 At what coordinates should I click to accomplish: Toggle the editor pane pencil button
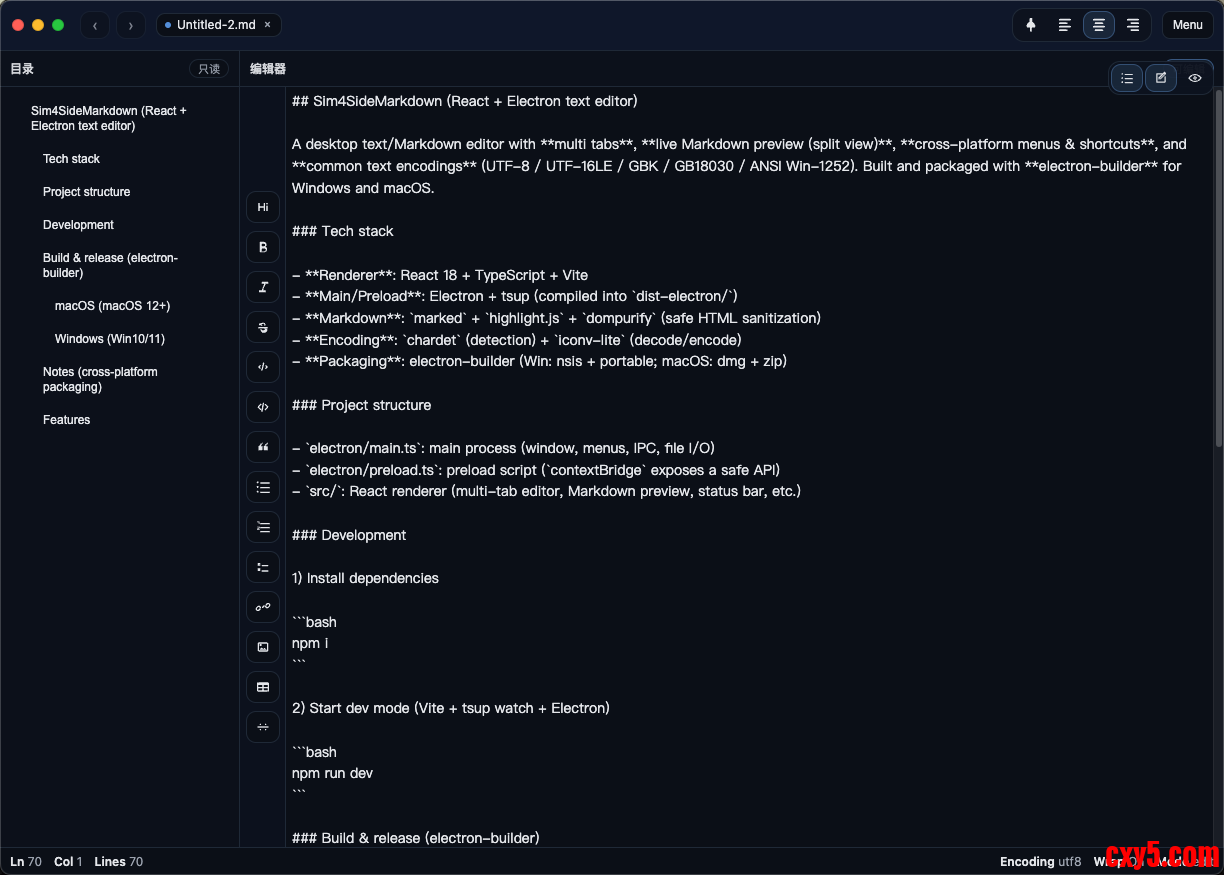(1161, 78)
